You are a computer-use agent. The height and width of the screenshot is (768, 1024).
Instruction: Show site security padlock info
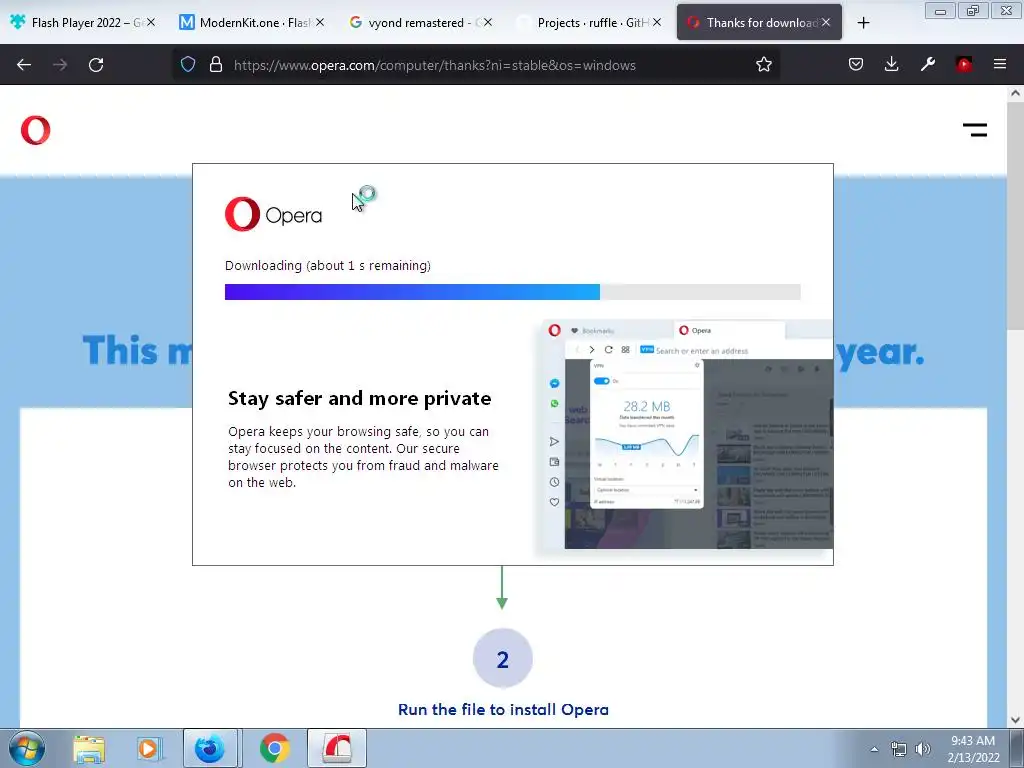point(216,65)
